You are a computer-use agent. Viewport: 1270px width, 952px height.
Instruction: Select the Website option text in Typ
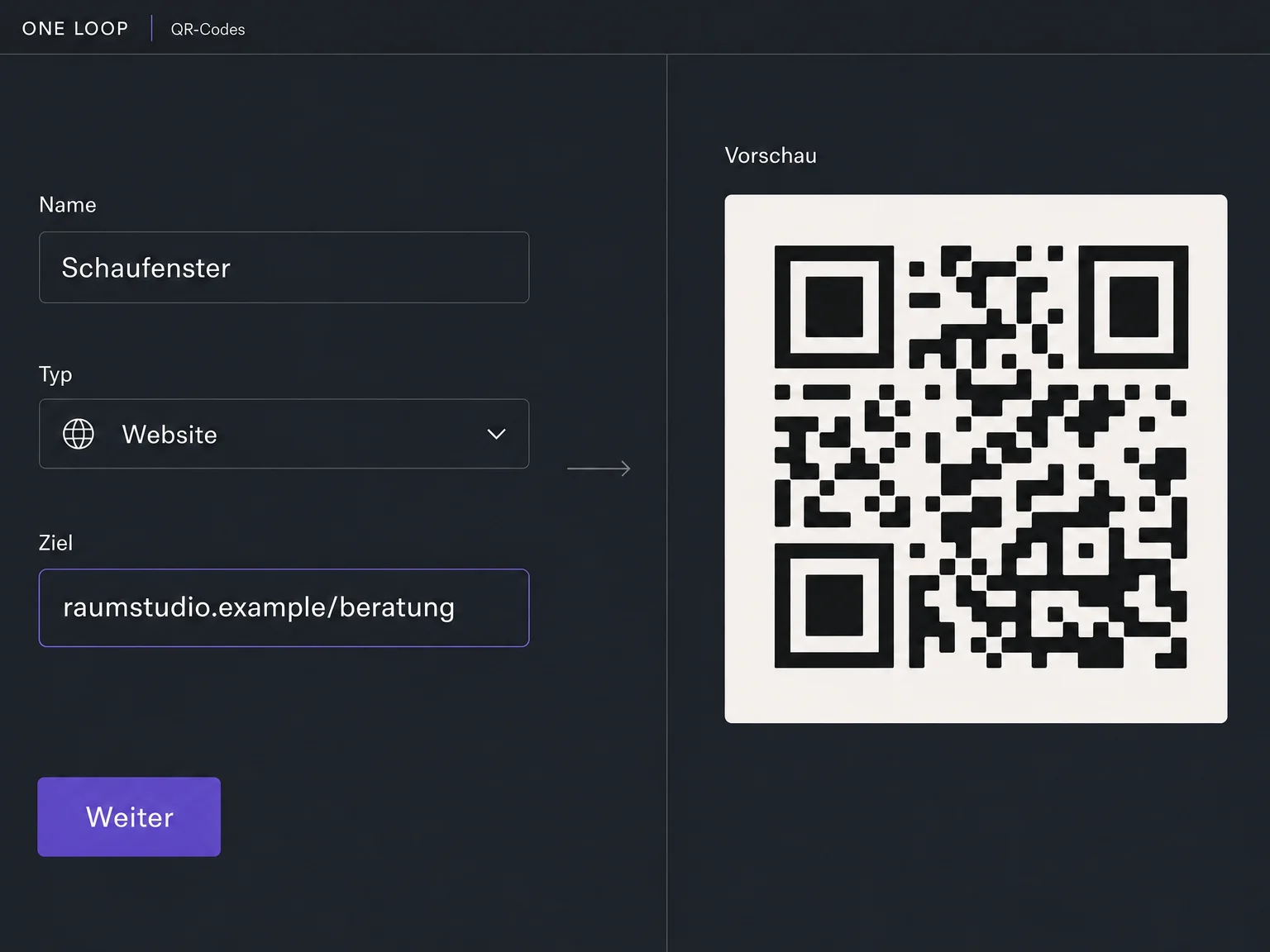click(169, 435)
